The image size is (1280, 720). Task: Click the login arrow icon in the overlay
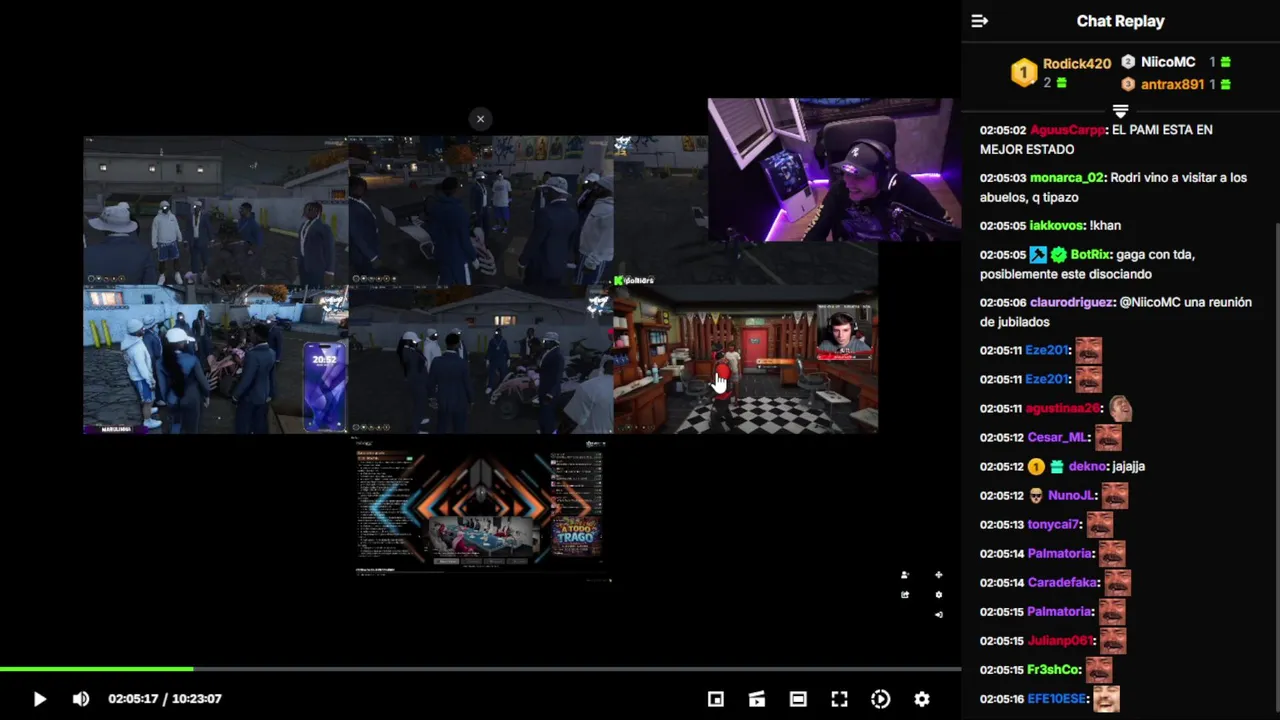coord(938,614)
